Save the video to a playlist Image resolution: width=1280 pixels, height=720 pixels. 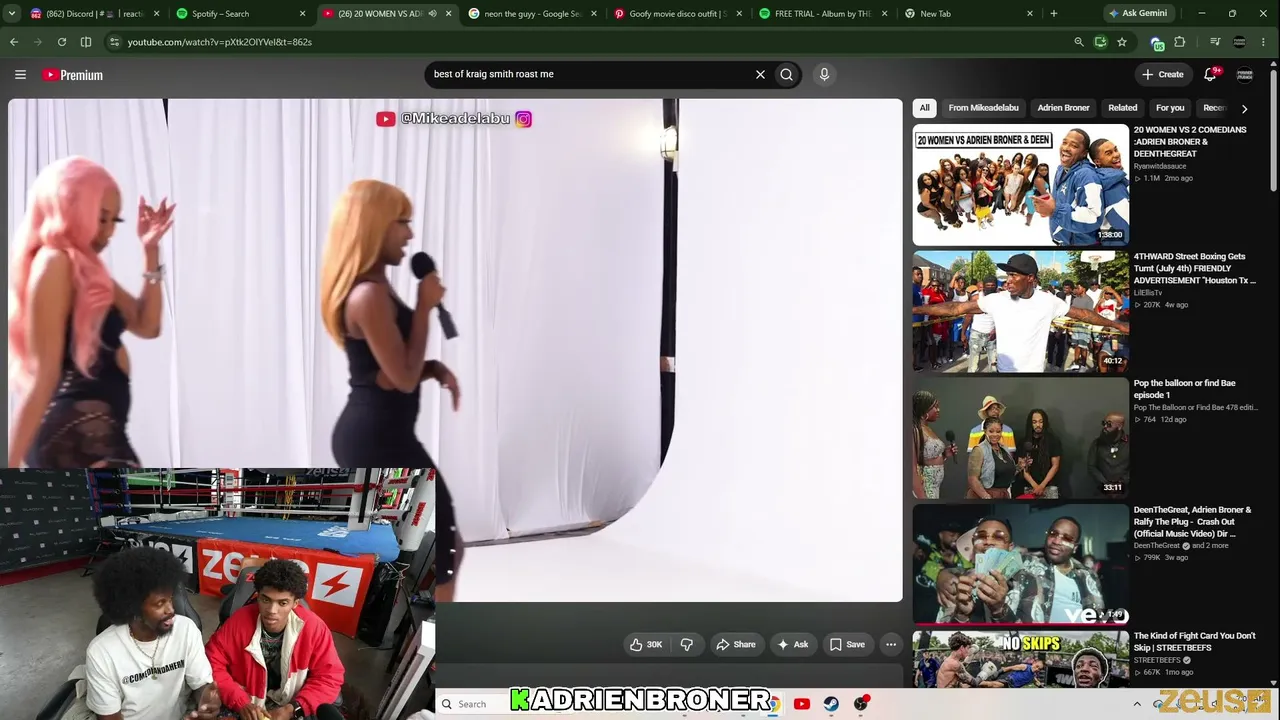pos(847,645)
